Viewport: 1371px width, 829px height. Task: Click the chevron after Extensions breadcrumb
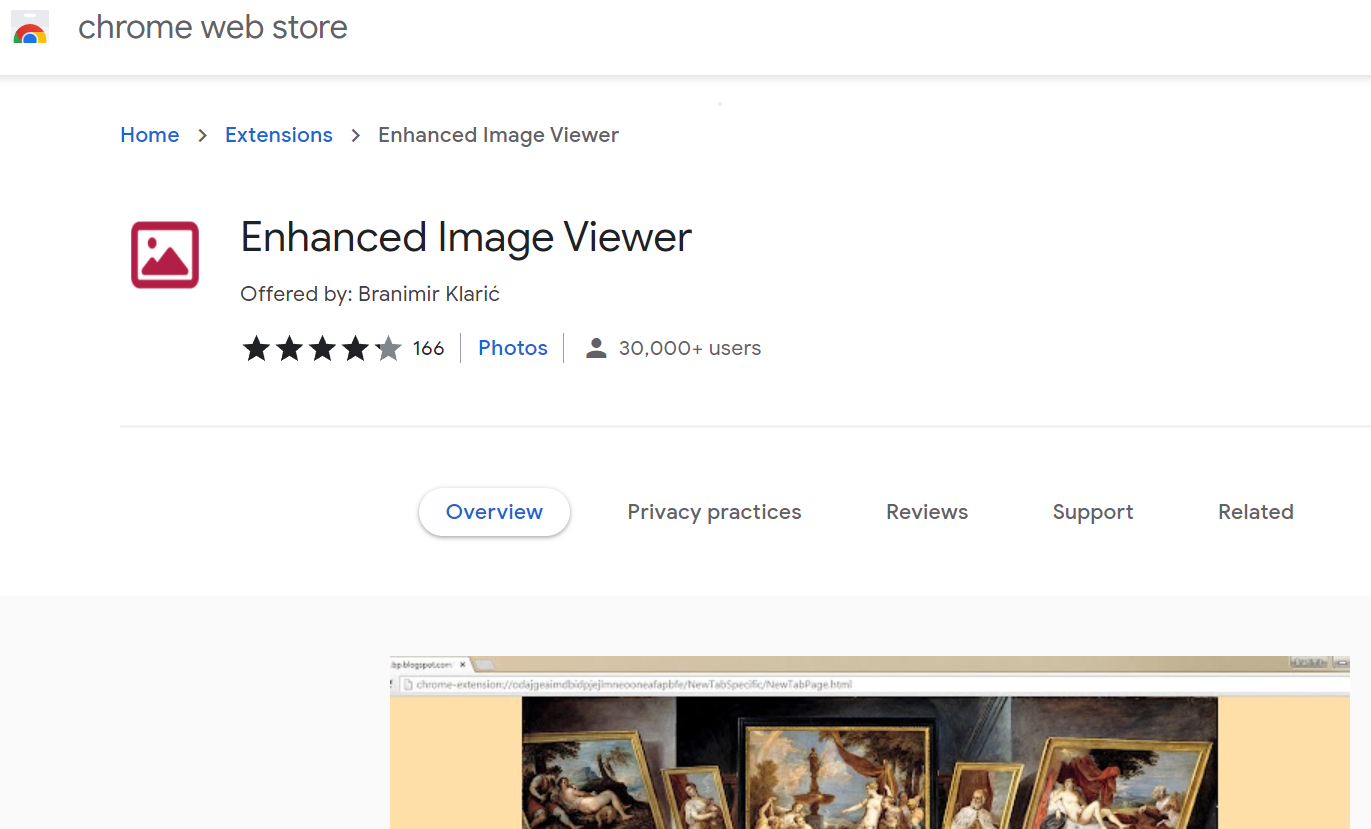tap(355, 135)
